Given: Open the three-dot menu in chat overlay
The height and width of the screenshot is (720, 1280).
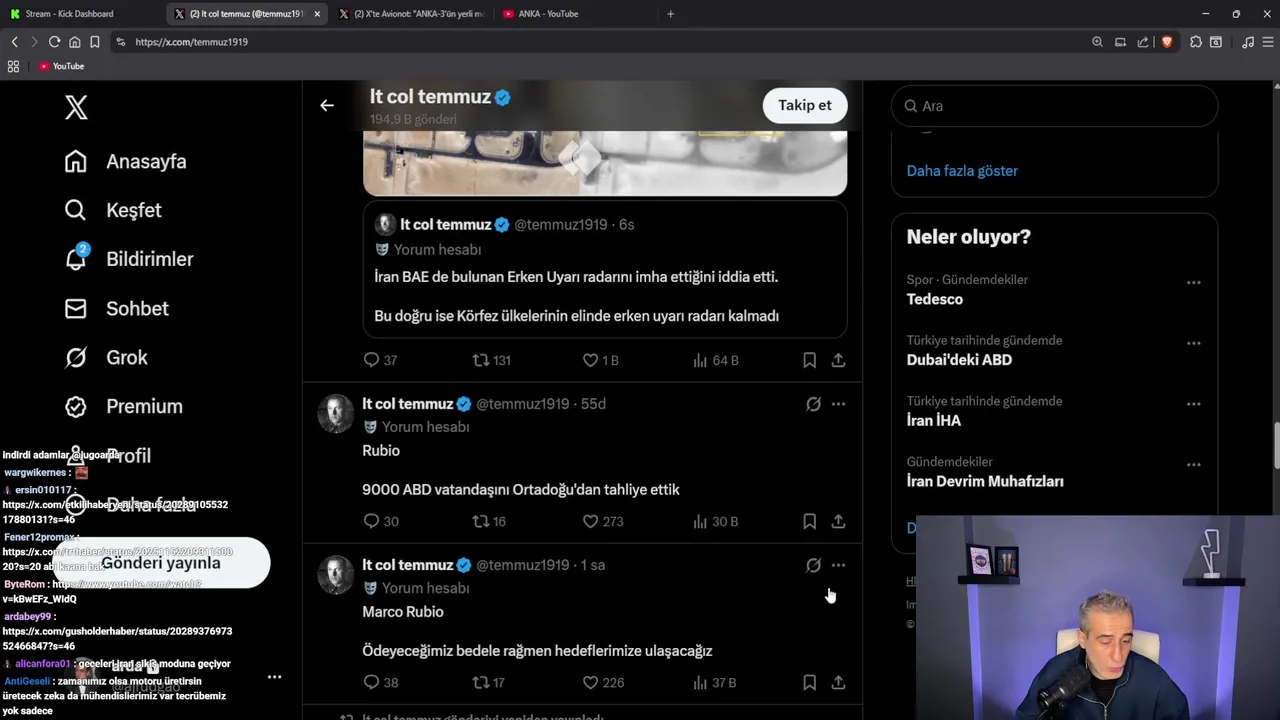Looking at the screenshot, I should click(x=274, y=677).
